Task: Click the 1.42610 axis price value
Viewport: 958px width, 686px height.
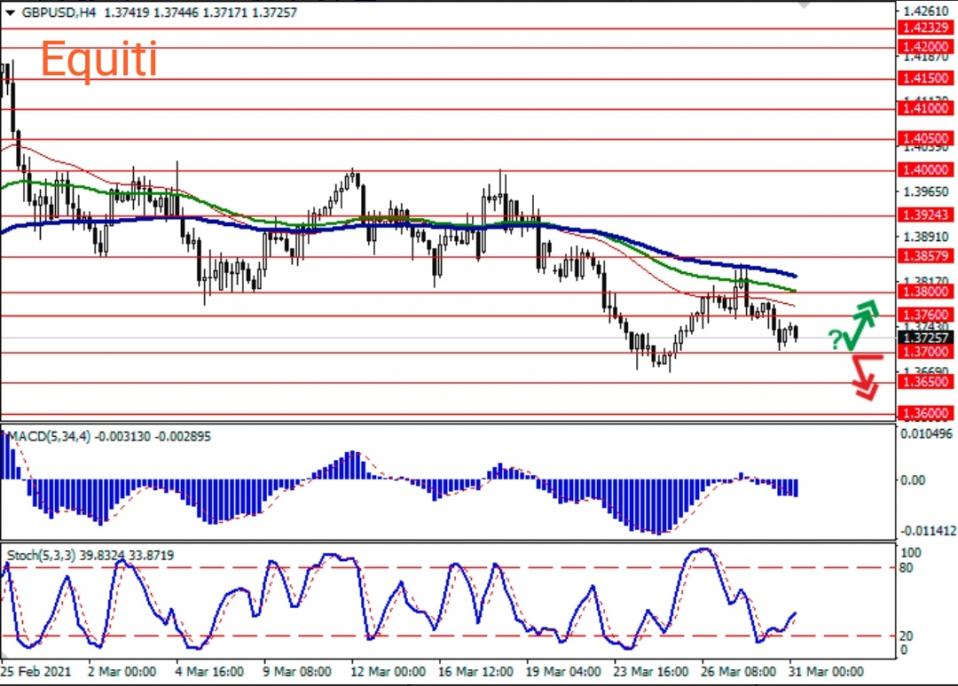Action: (x=926, y=11)
